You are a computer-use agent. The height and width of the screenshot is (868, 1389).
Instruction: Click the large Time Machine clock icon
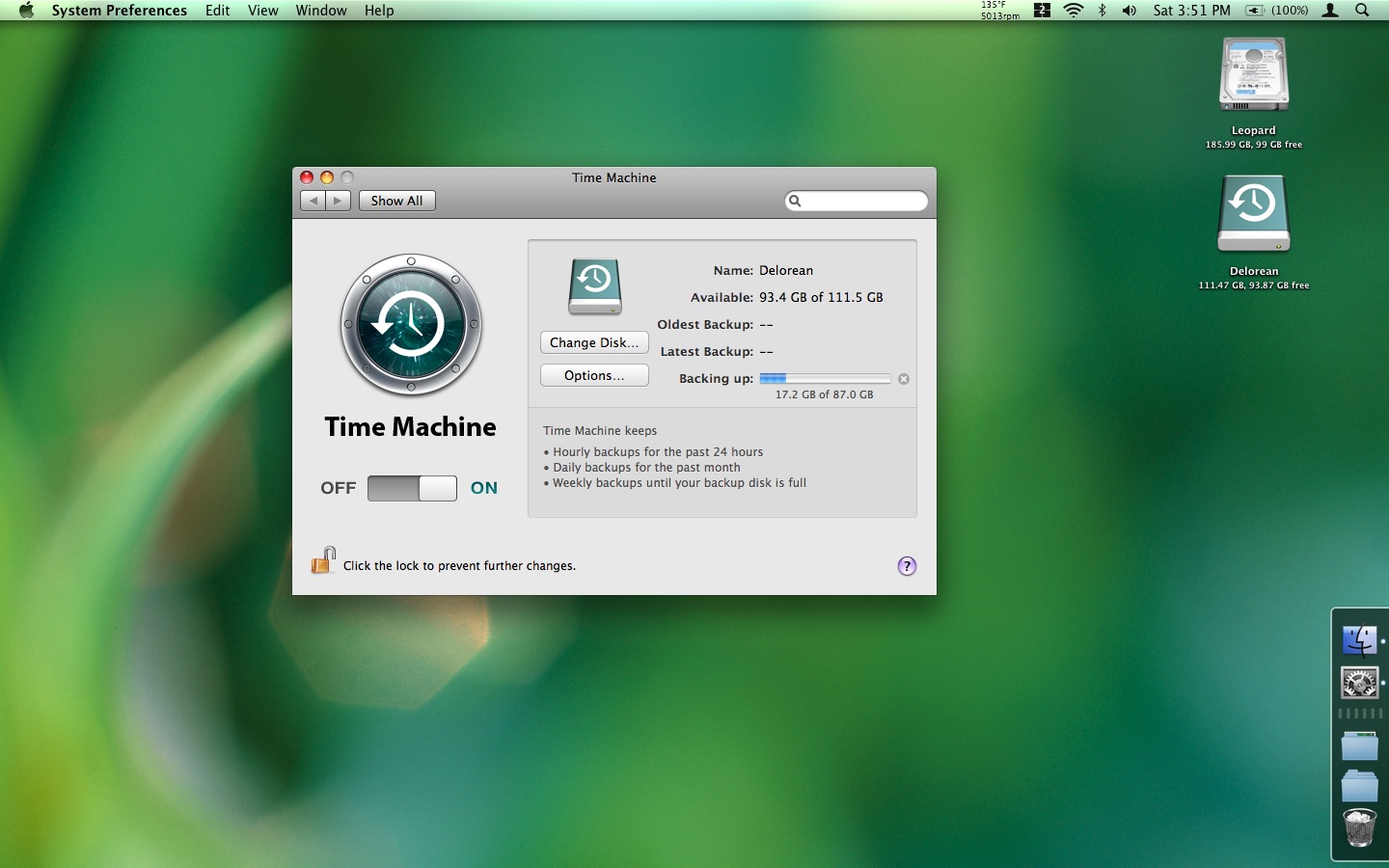(411, 325)
